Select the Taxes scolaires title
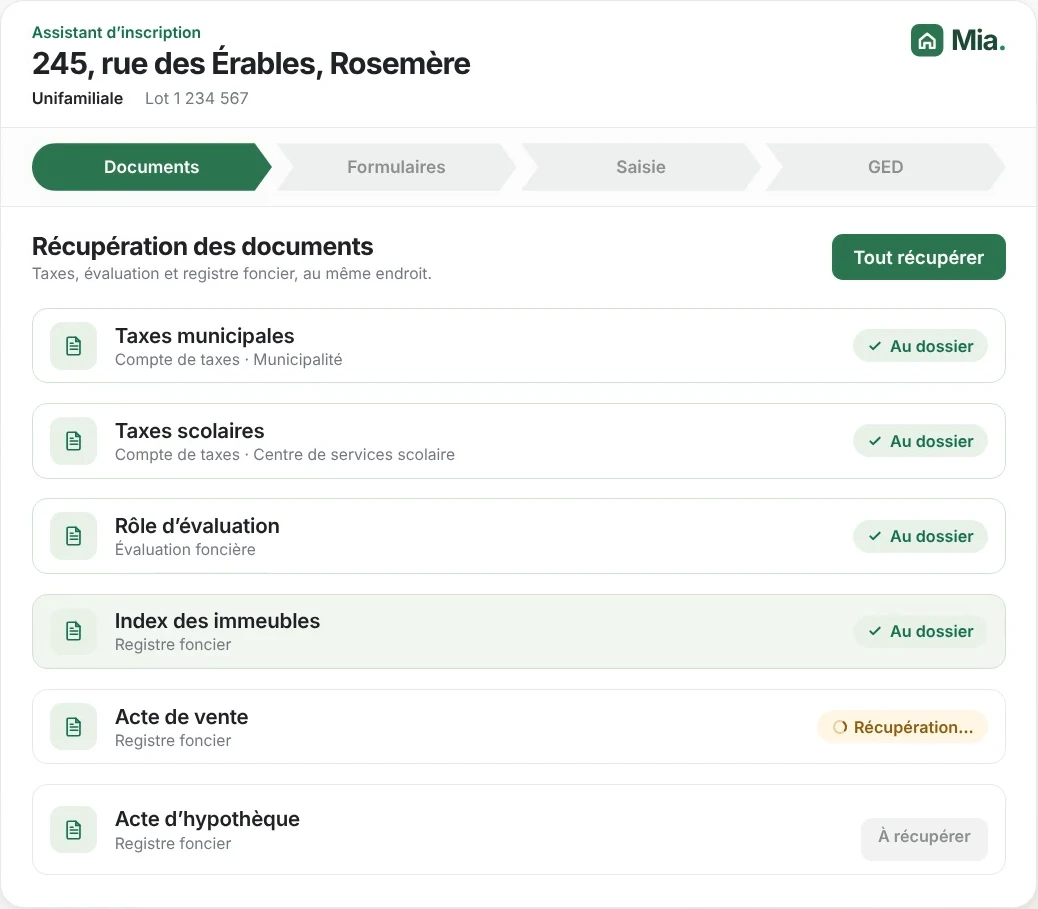The image size is (1038, 909). click(189, 431)
